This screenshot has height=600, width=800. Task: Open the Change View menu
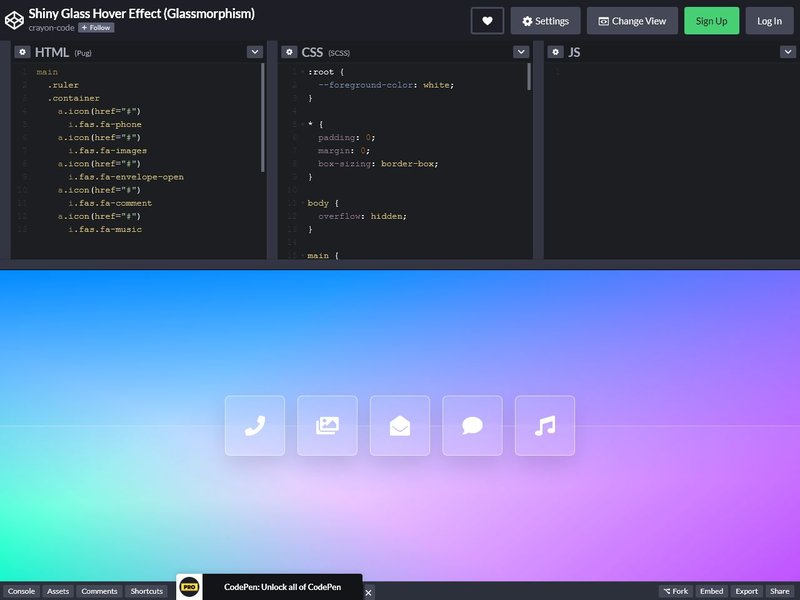[632, 21]
